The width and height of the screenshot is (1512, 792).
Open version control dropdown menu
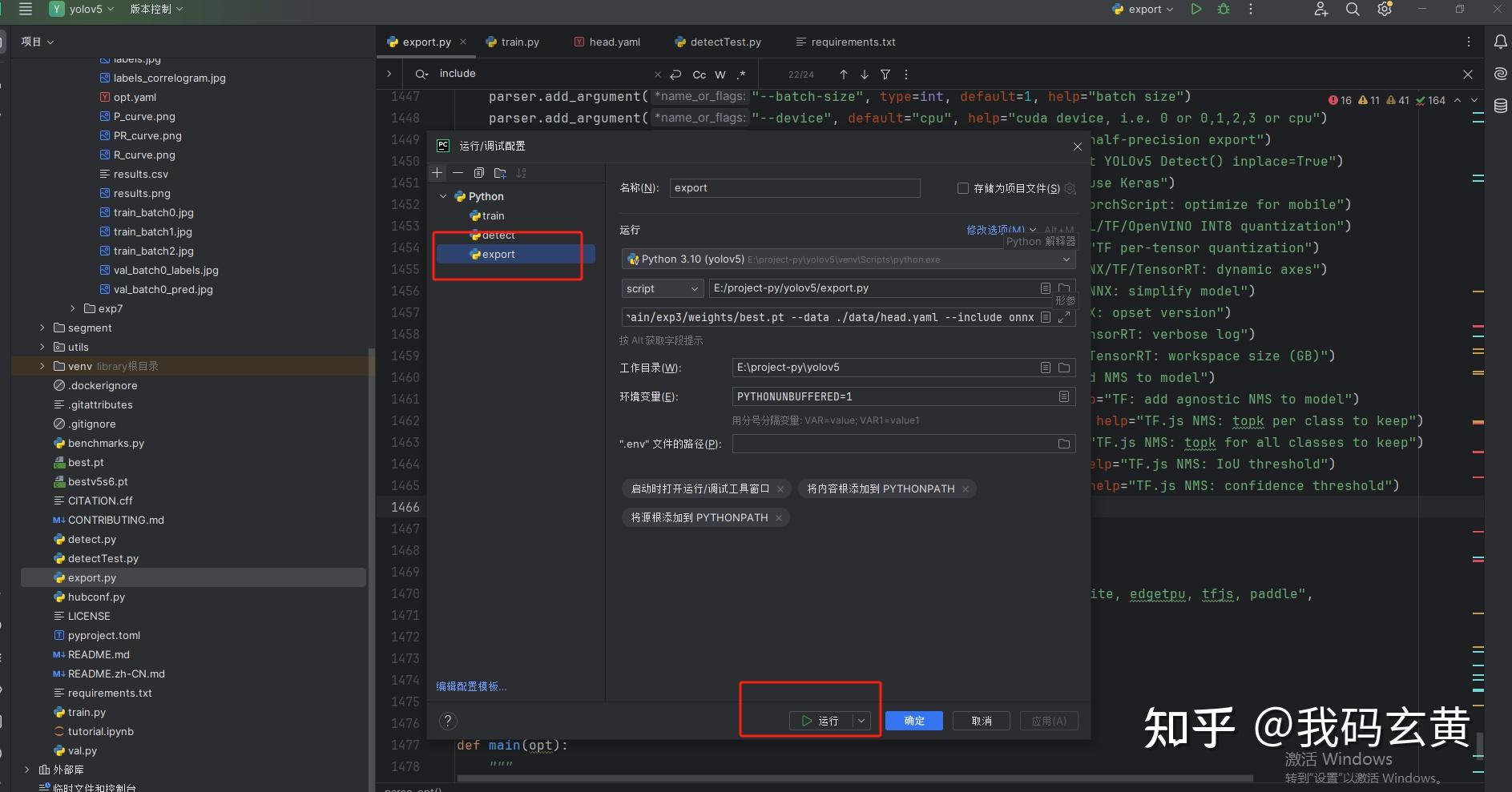tap(156, 9)
